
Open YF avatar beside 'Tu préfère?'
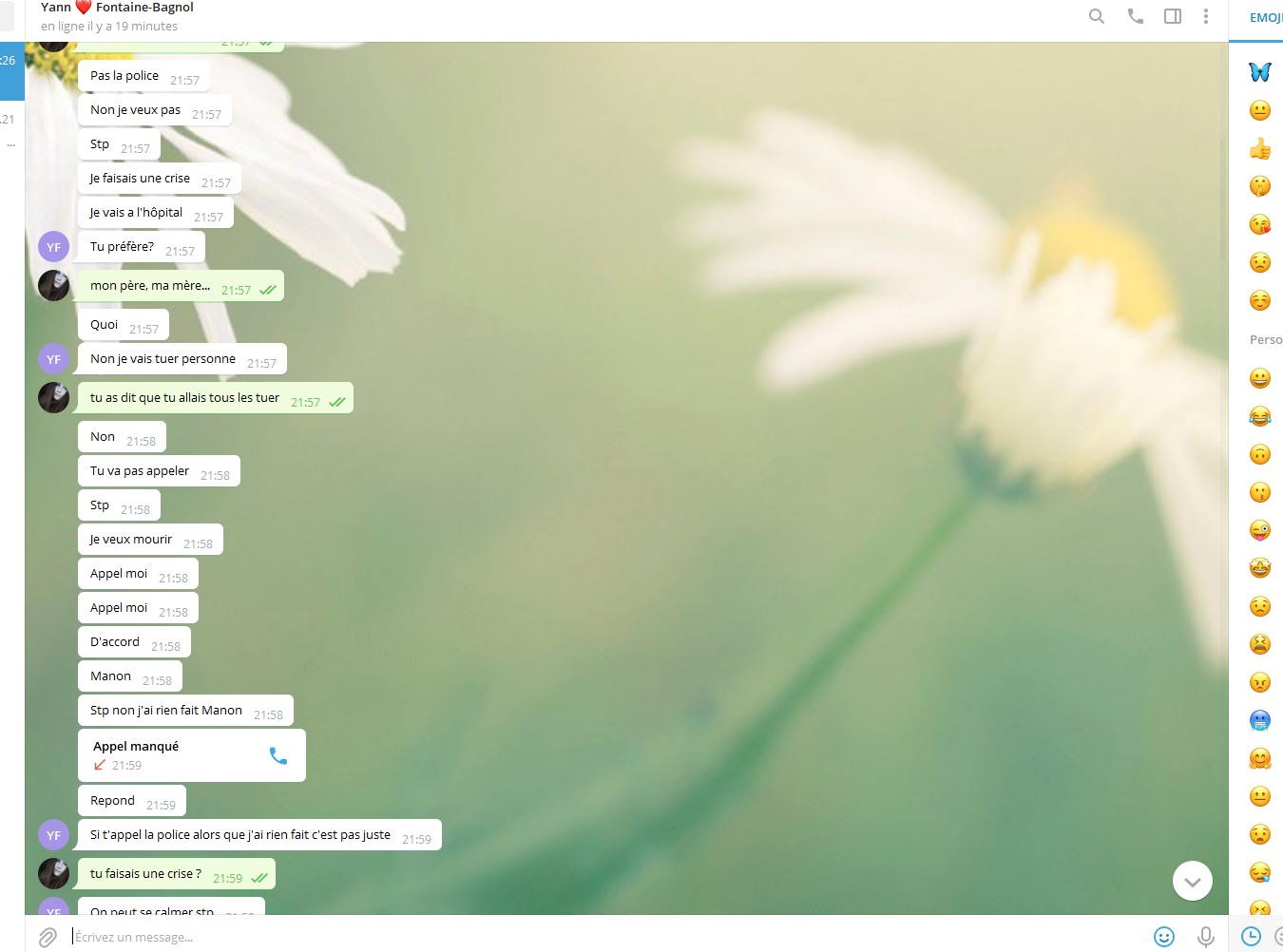(x=53, y=247)
